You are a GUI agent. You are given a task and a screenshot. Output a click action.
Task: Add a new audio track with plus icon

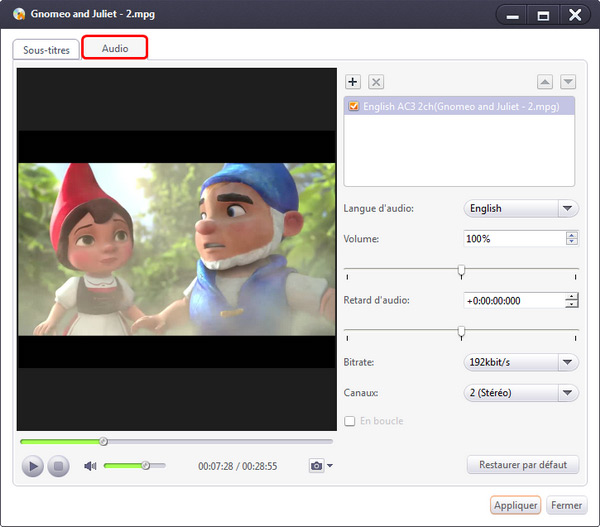tap(352, 82)
